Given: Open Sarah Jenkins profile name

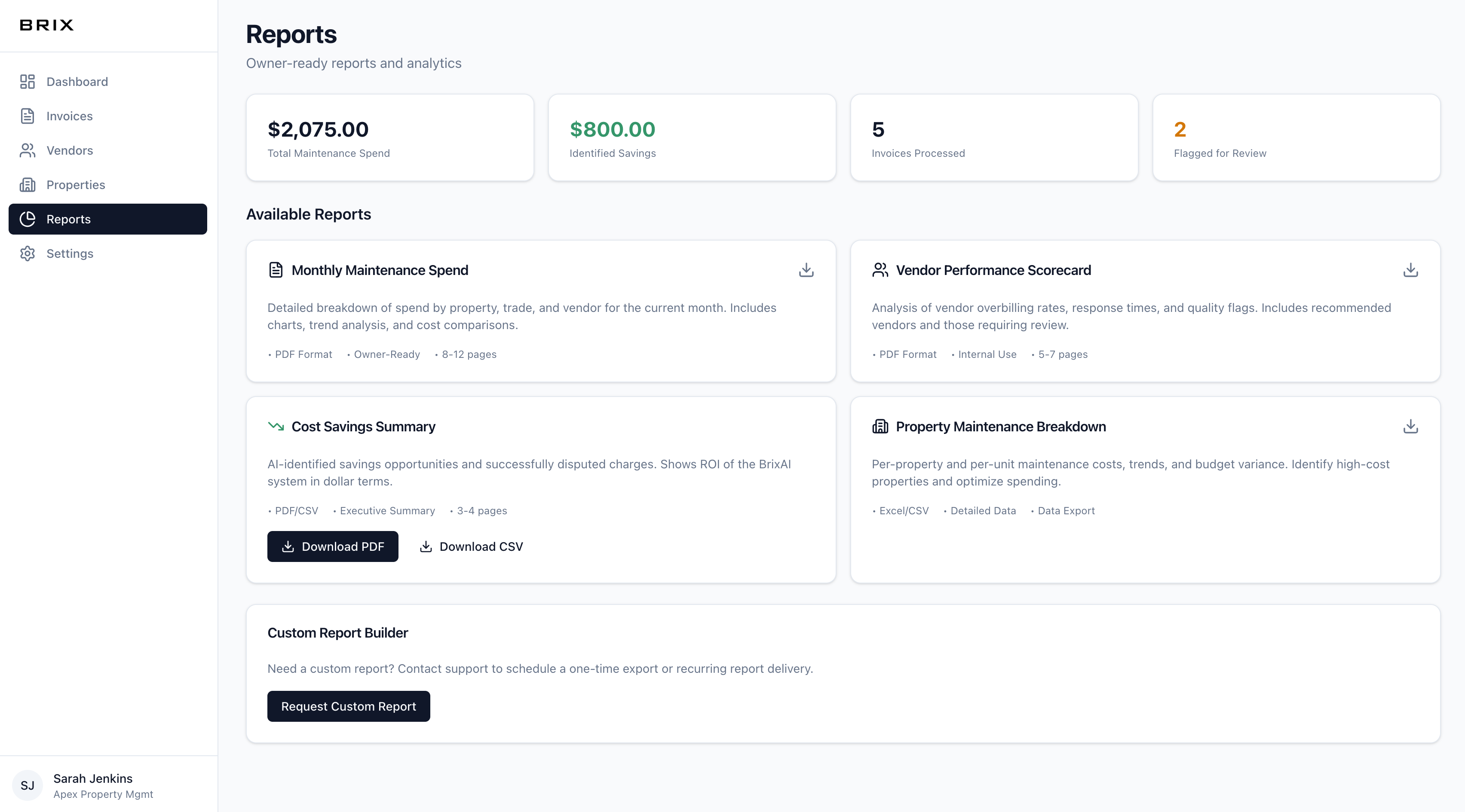Looking at the screenshot, I should coord(93,778).
